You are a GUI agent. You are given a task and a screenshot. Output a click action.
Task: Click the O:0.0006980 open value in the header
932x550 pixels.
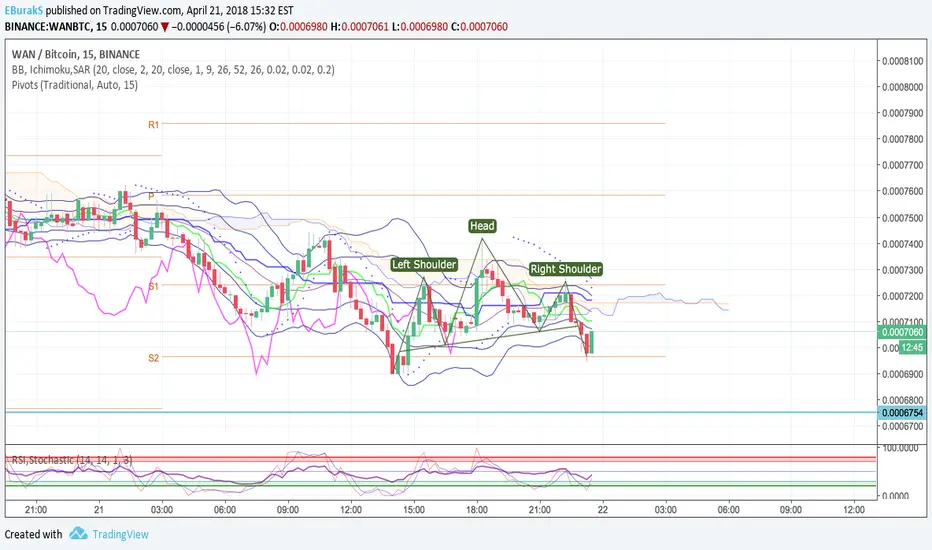point(298,27)
